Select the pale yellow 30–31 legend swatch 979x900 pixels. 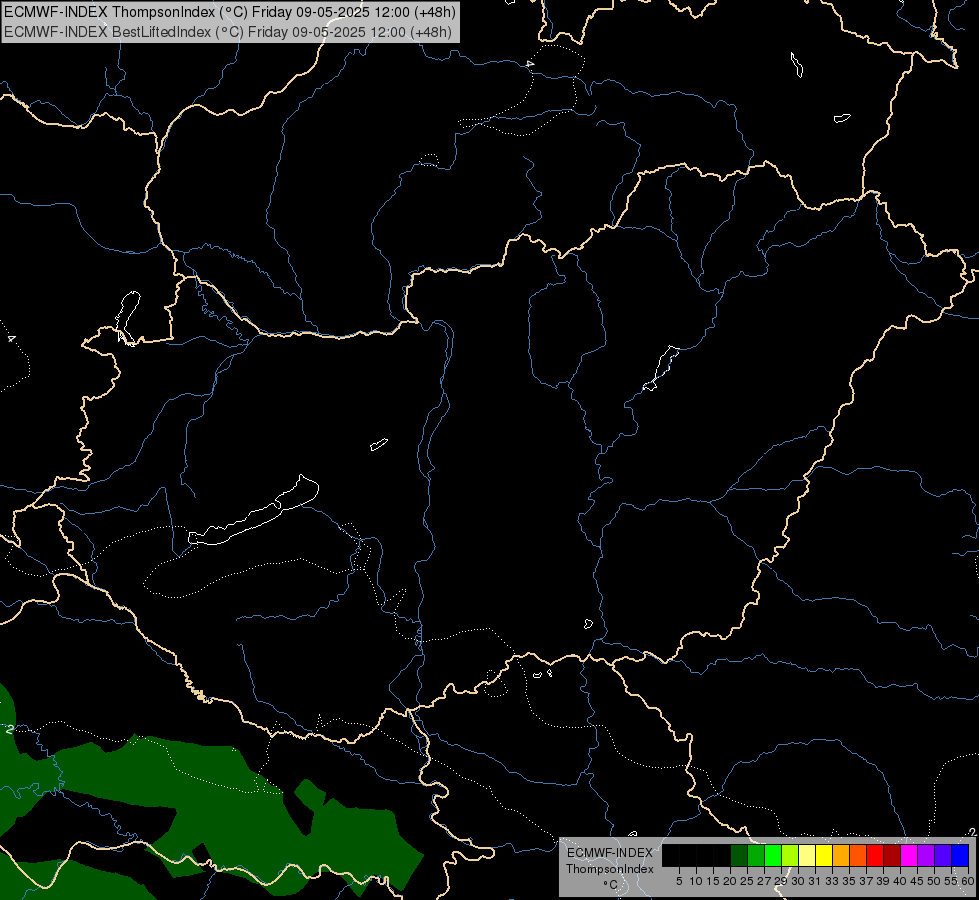(x=807, y=855)
